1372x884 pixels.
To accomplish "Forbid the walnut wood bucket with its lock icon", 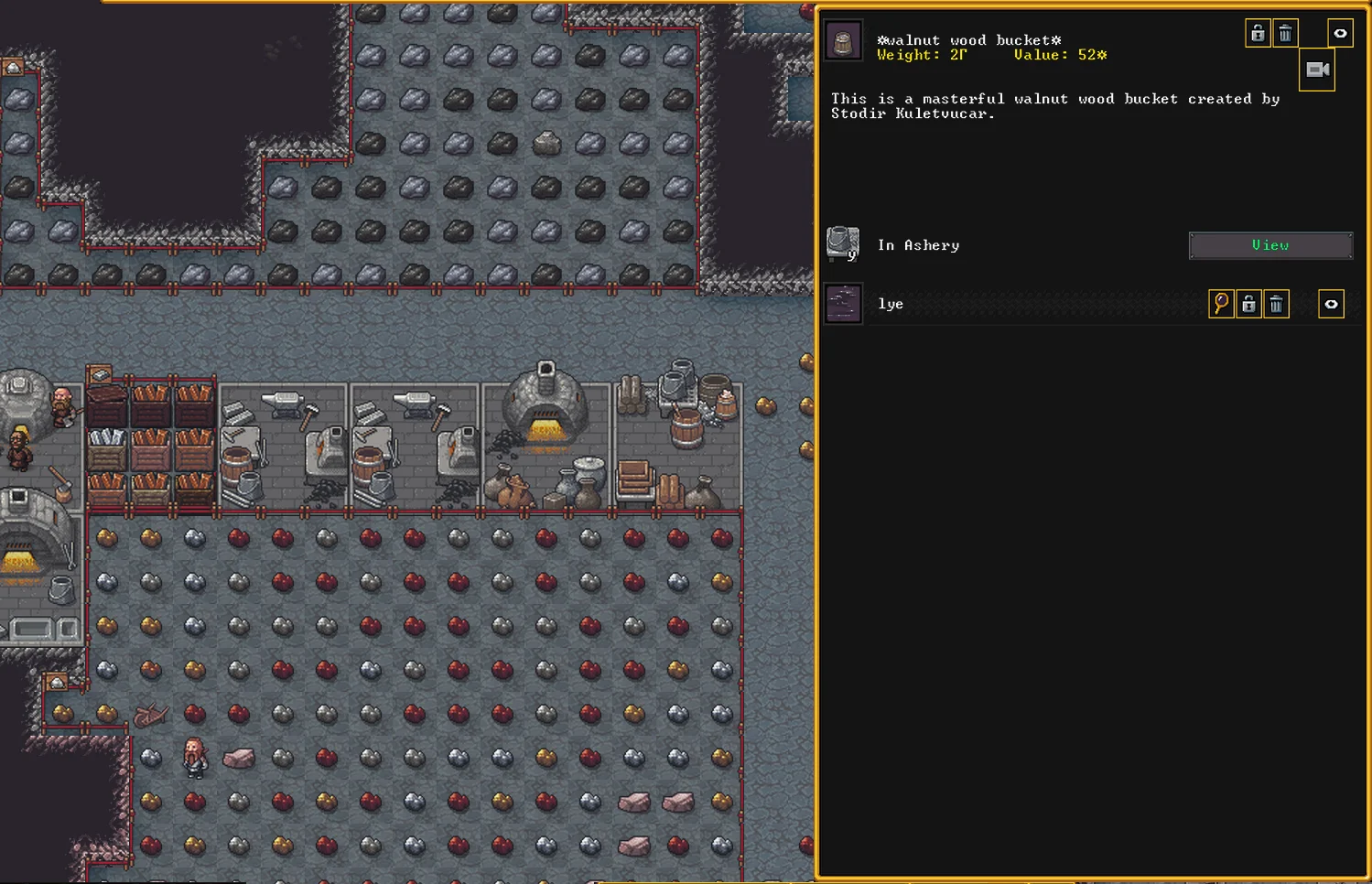I will click(x=1258, y=34).
